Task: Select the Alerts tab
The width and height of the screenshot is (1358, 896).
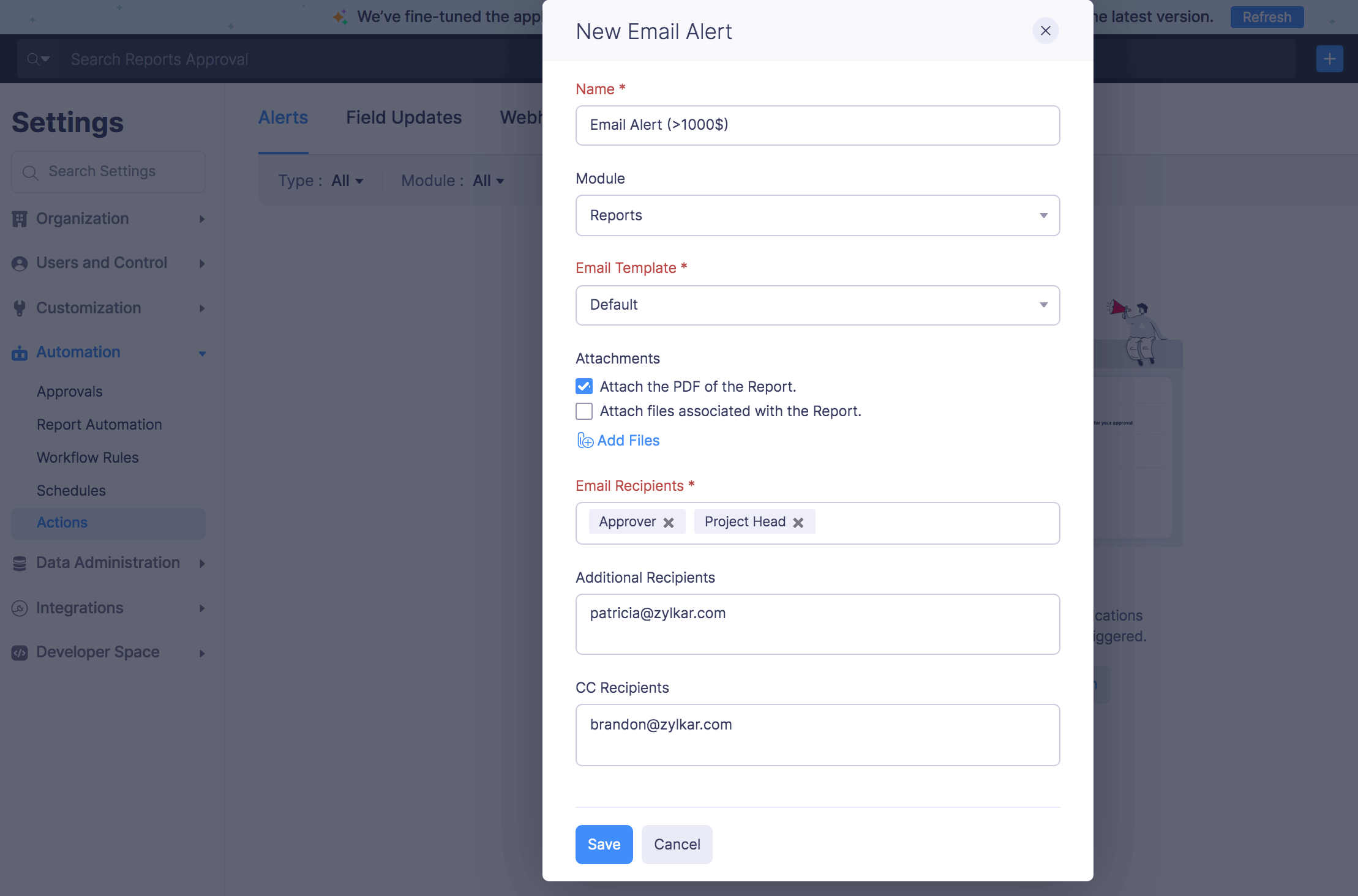Action: [x=283, y=118]
